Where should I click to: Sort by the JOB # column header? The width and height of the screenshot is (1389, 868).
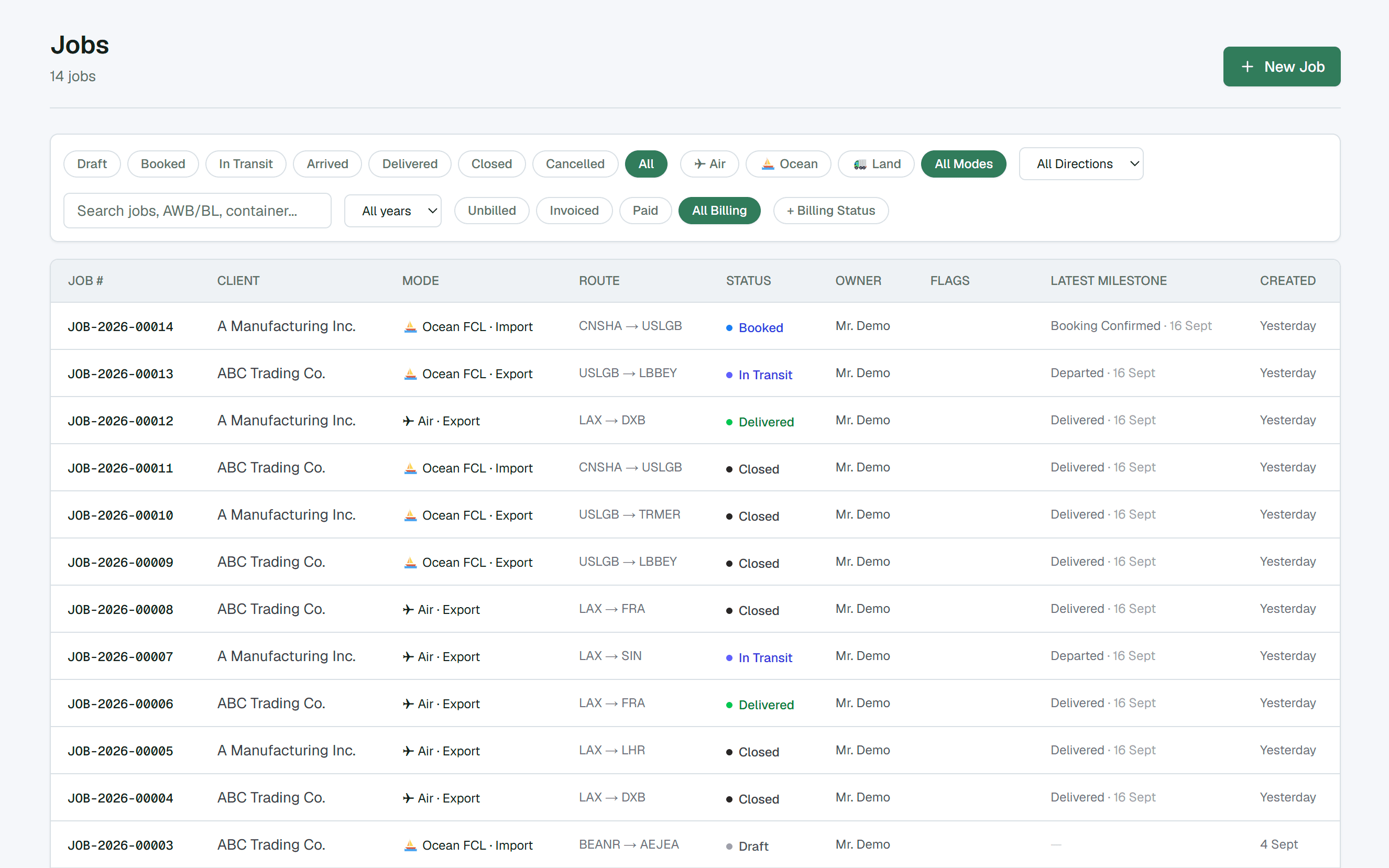coord(85,281)
